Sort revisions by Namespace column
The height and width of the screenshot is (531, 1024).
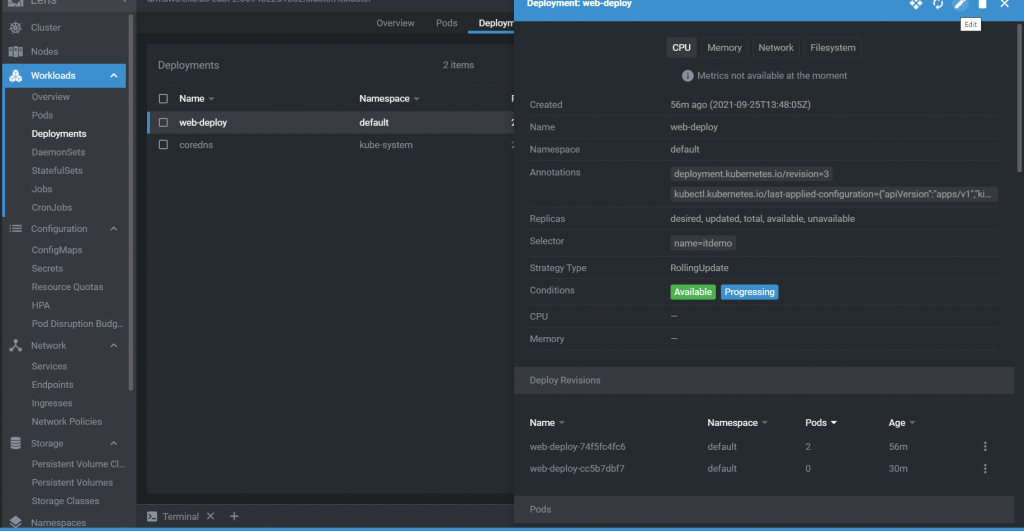point(737,423)
